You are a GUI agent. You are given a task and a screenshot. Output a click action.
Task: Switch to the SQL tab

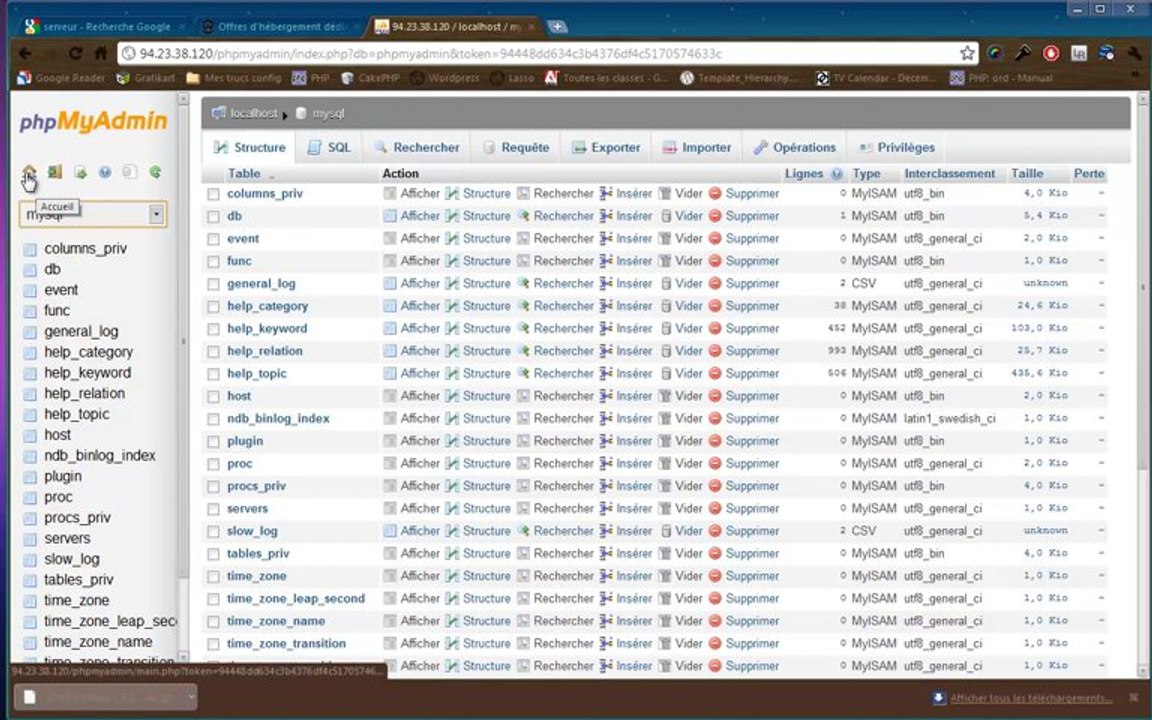[328, 148]
